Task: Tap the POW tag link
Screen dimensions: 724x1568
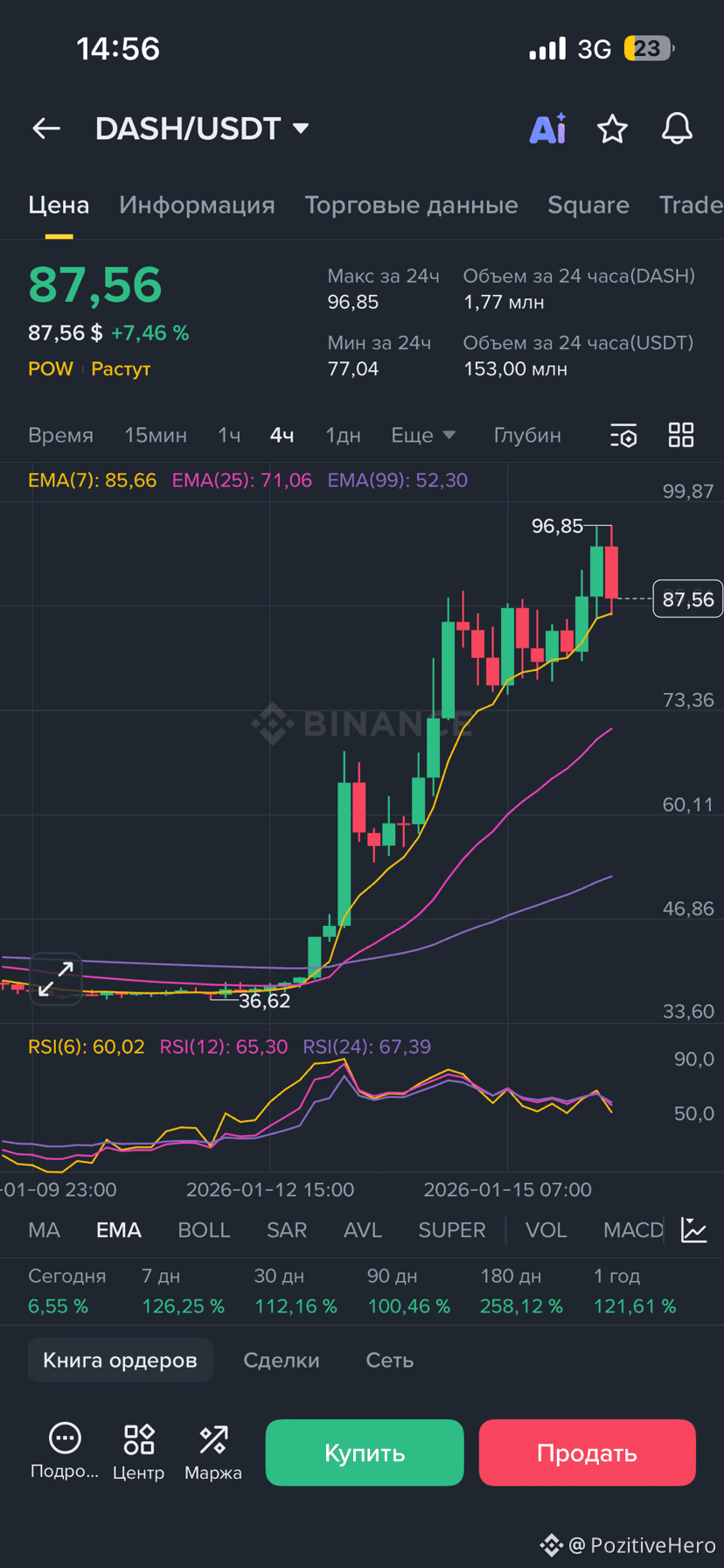Action: coord(51,368)
